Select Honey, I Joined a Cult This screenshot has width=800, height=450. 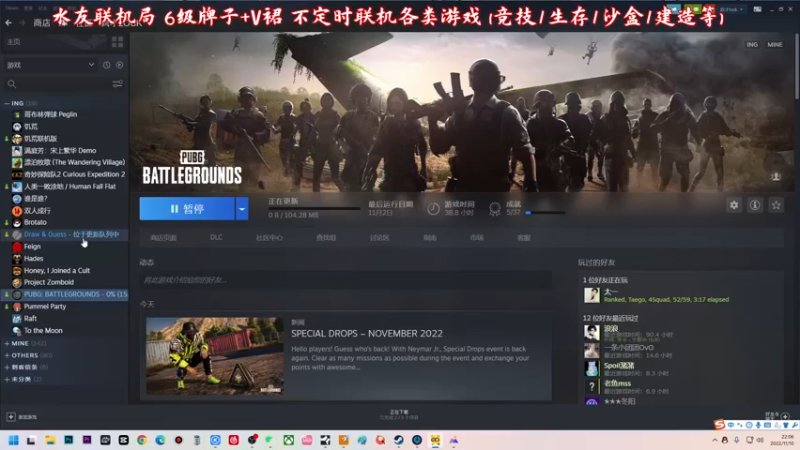[57, 270]
